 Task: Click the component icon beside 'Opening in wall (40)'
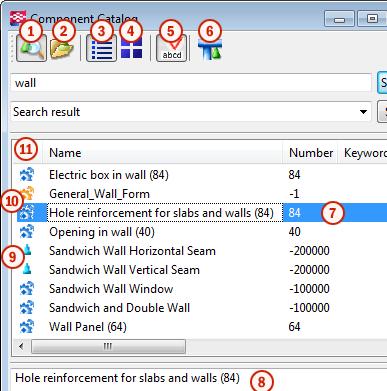27,232
